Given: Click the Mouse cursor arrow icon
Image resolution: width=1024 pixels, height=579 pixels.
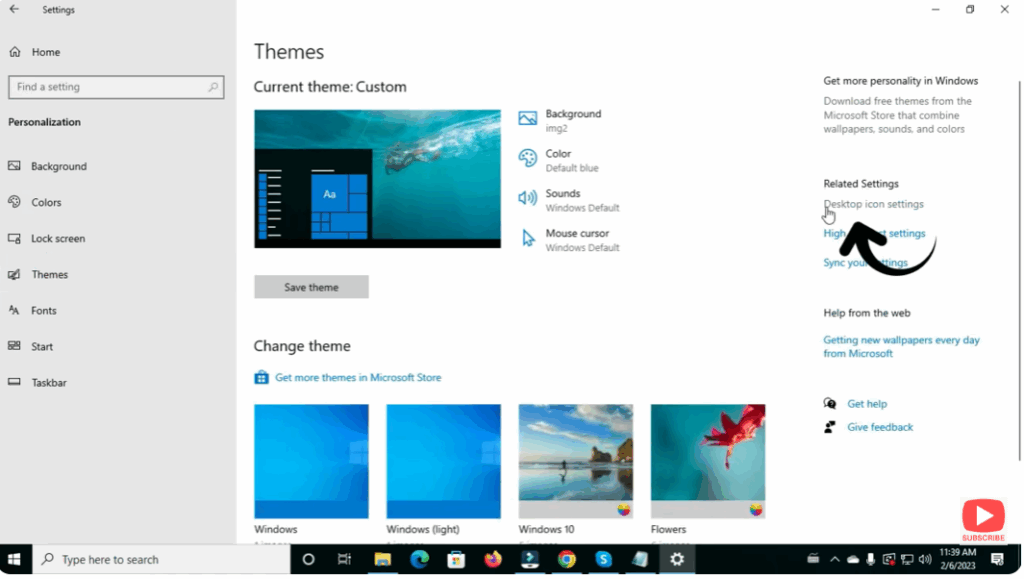Looking at the screenshot, I should 528,238.
